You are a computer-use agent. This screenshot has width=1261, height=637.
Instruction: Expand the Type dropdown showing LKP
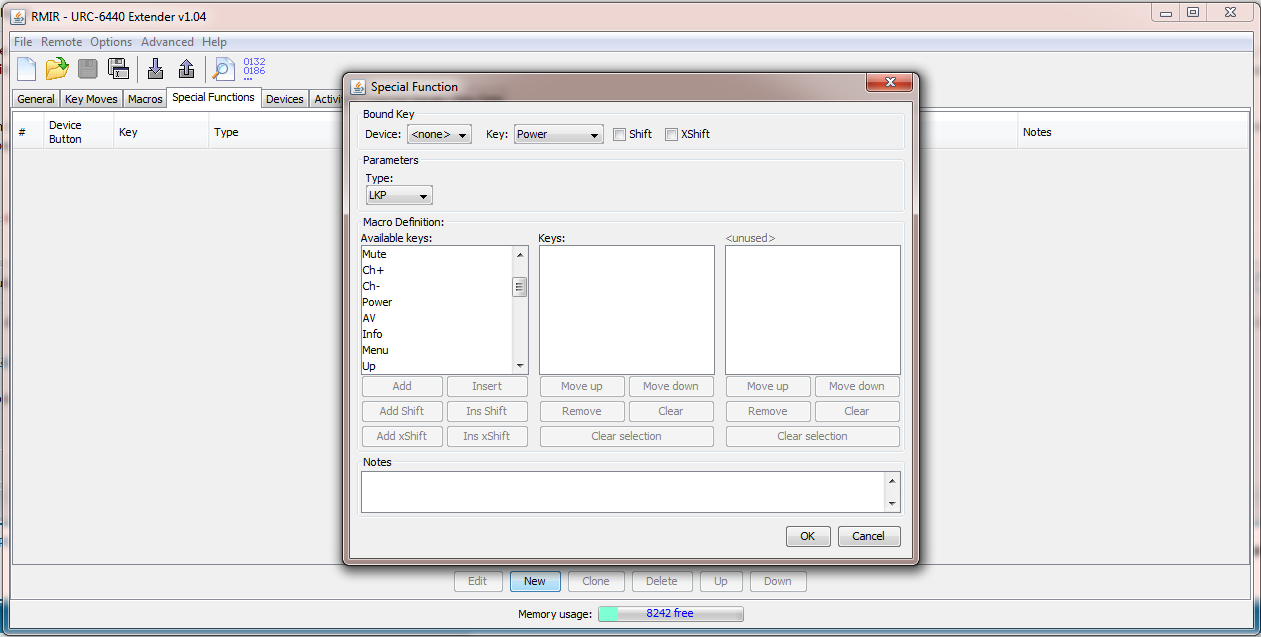[x=399, y=195]
